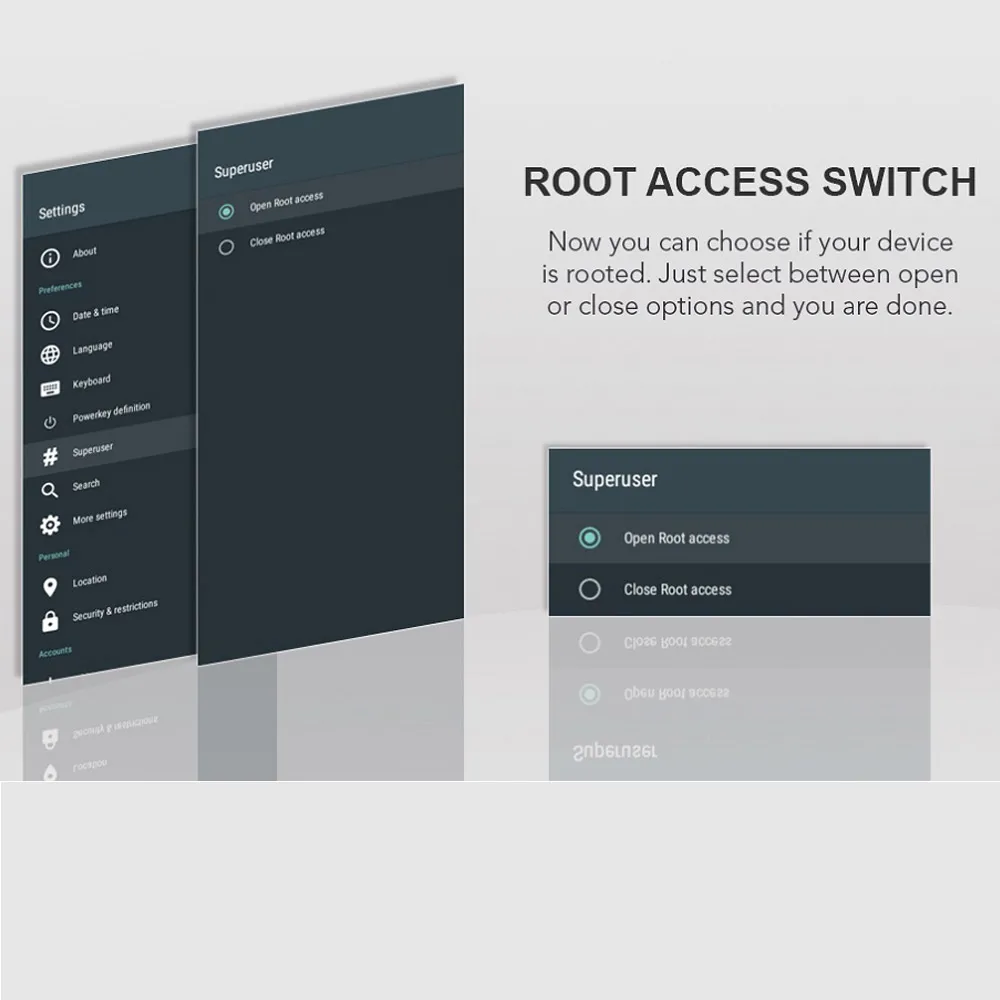Click the Superuser hash icon
1000x1000 pixels.
(x=50, y=456)
